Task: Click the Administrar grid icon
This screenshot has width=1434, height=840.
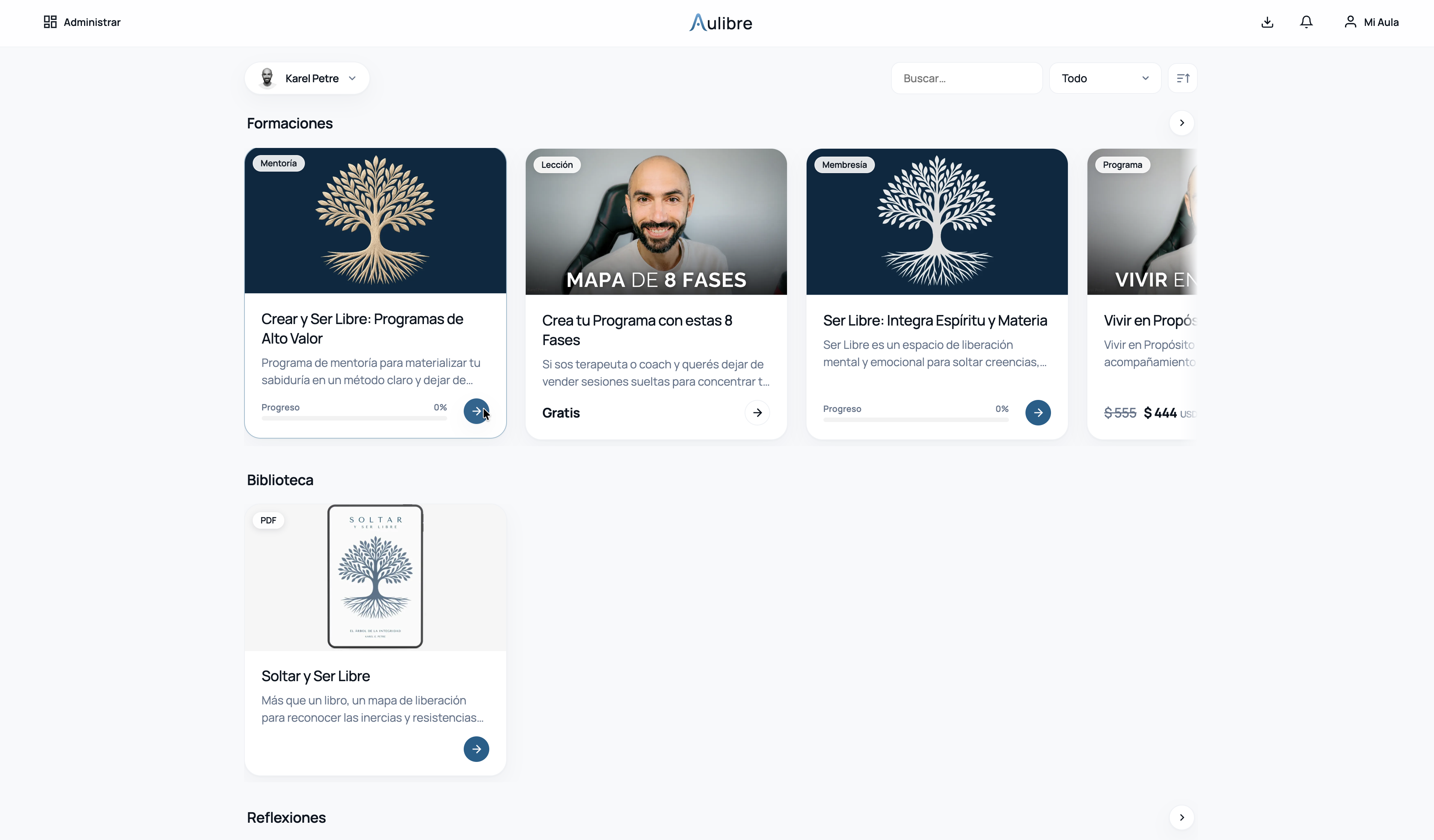Action: 50,22
